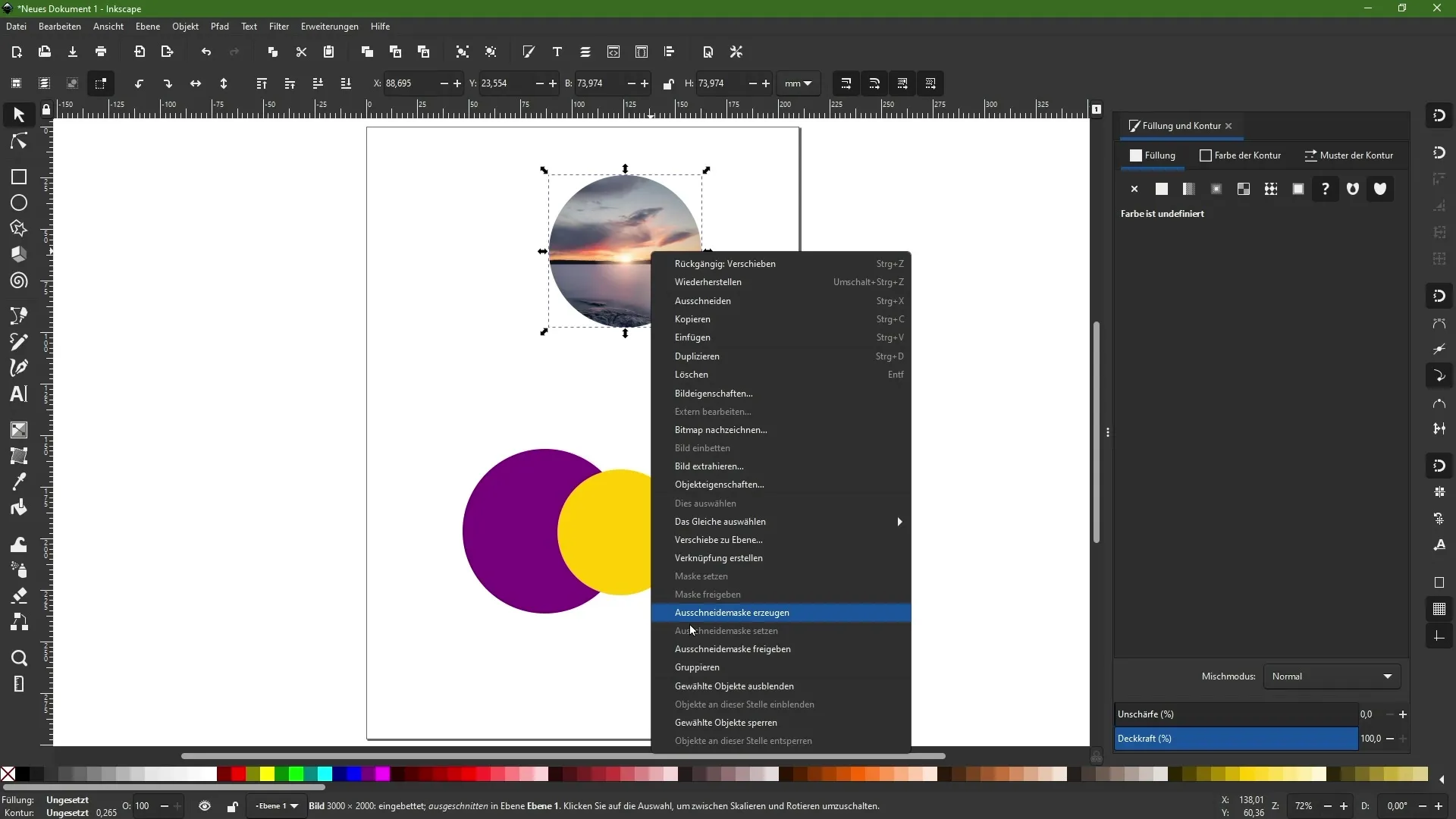Toggle scale stroke width with object
The width and height of the screenshot is (1456, 819).
(846, 83)
